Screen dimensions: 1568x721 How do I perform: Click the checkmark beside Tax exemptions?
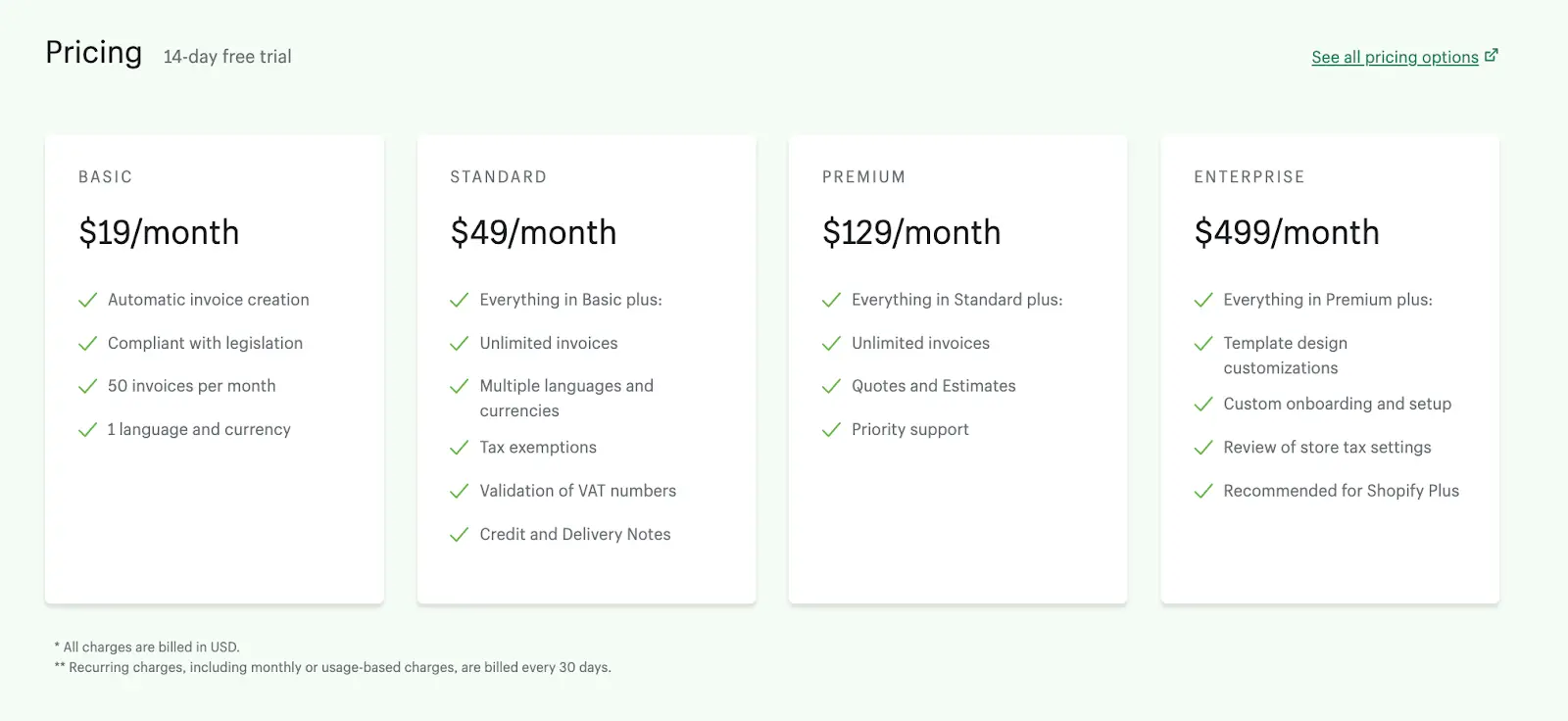459,448
